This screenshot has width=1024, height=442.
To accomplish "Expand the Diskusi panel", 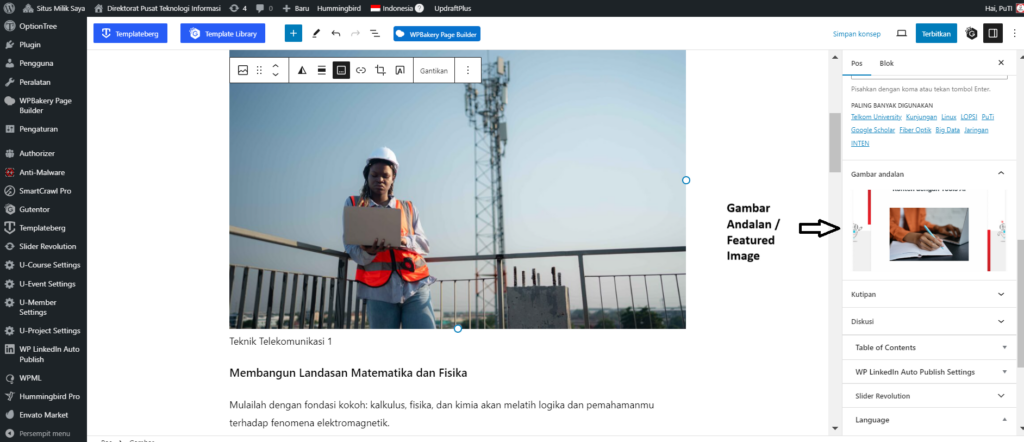I will click(929, 322).
